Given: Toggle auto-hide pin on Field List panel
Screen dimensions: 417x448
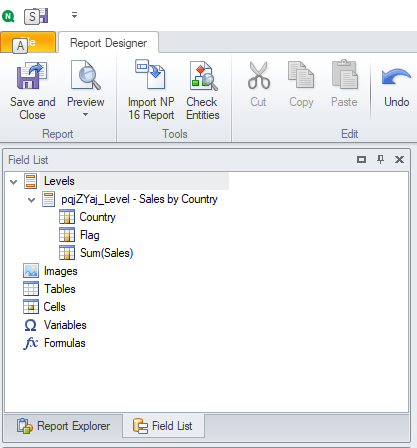Looking at the screenshot, I should point(380,160).
